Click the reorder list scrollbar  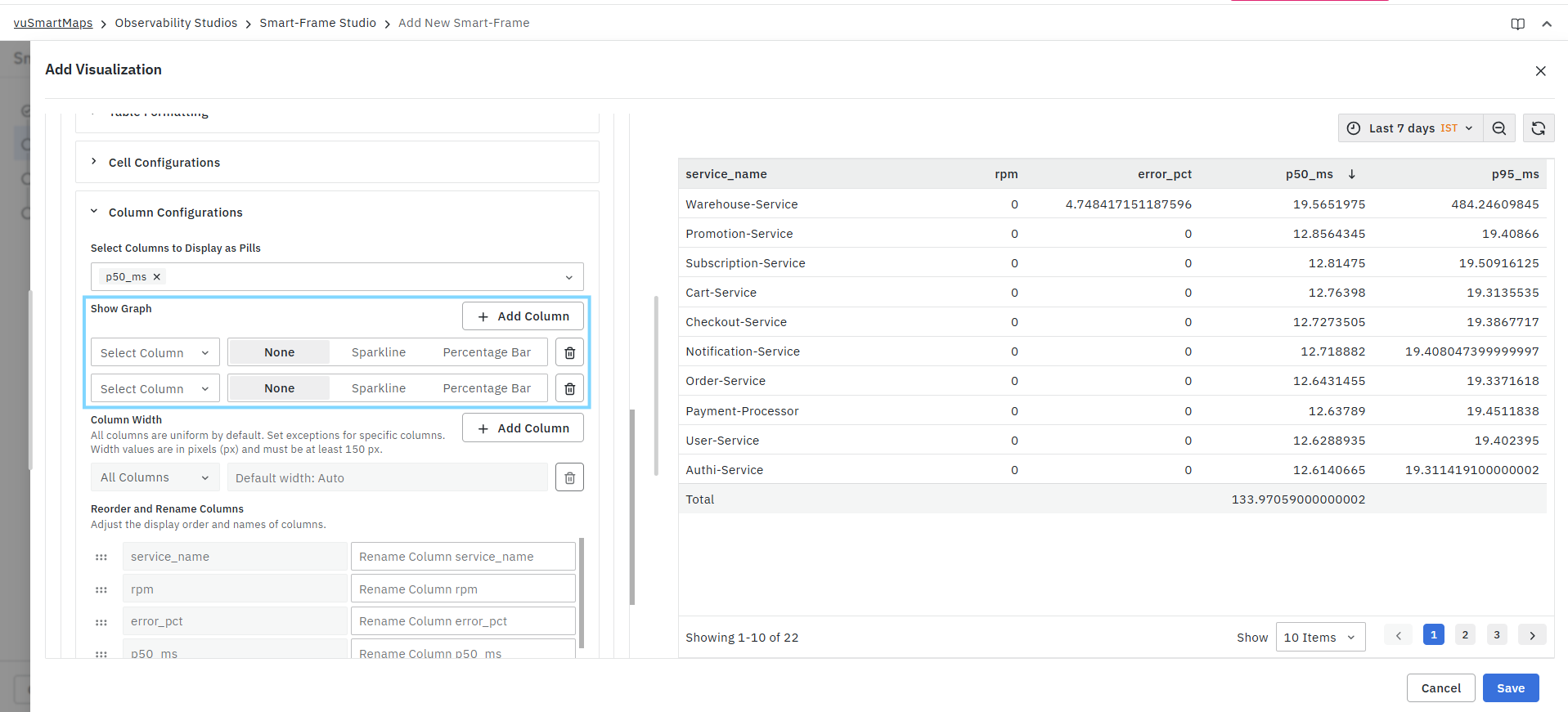[x=582, y=593]
